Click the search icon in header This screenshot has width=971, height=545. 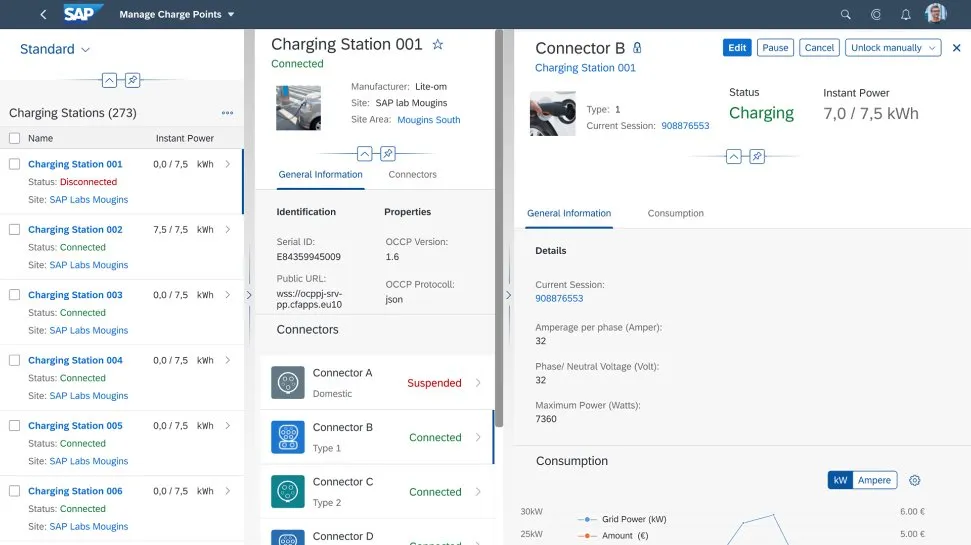[x=846, y=15]
